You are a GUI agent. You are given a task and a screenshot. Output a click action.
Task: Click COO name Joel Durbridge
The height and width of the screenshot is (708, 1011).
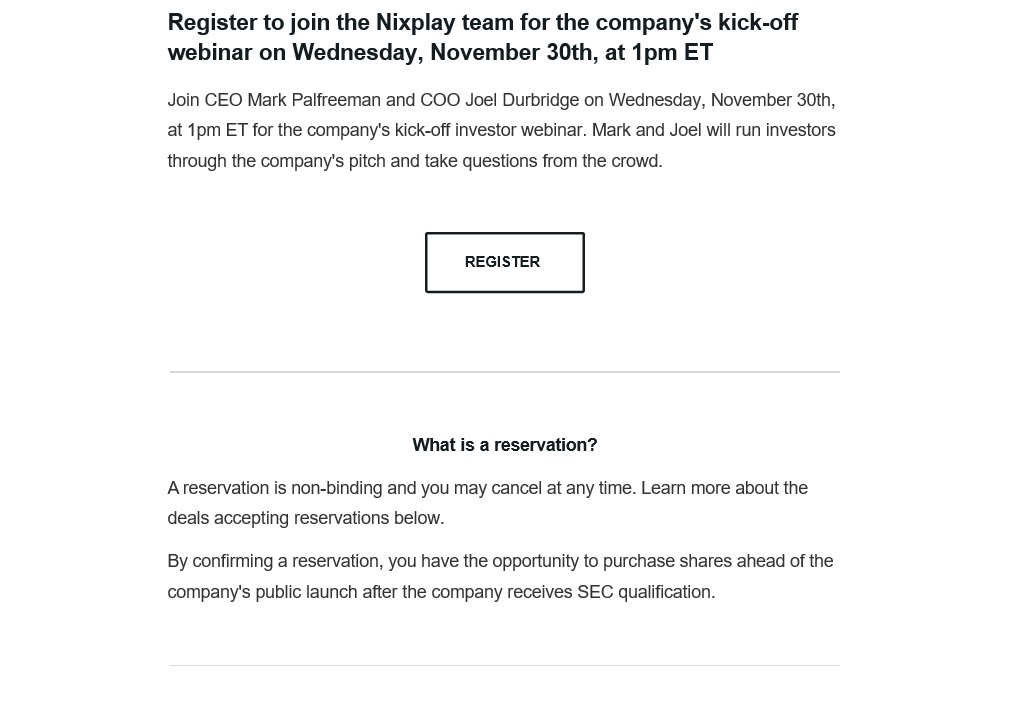522,100
